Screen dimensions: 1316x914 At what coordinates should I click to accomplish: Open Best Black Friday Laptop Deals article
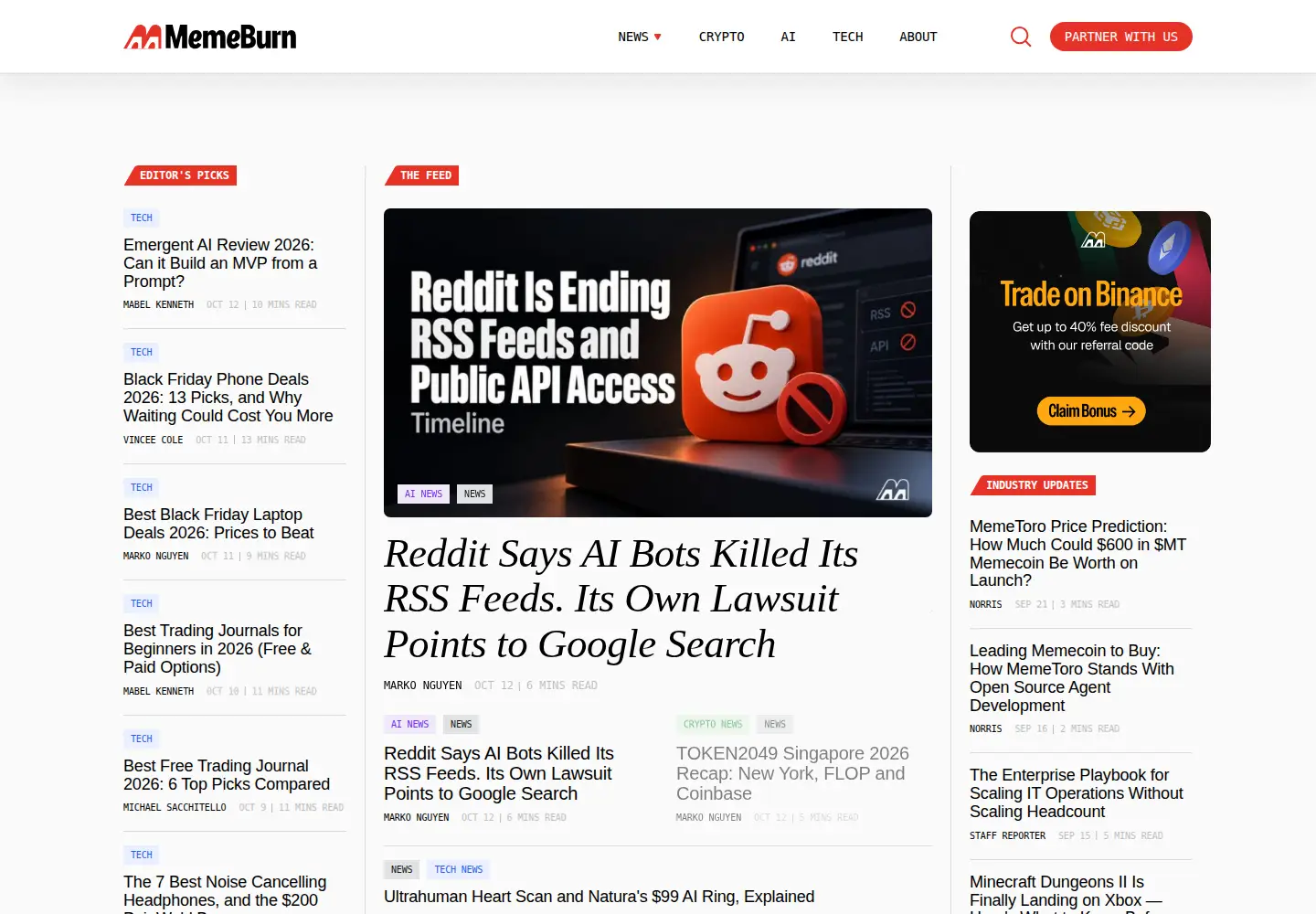(218, 524)
